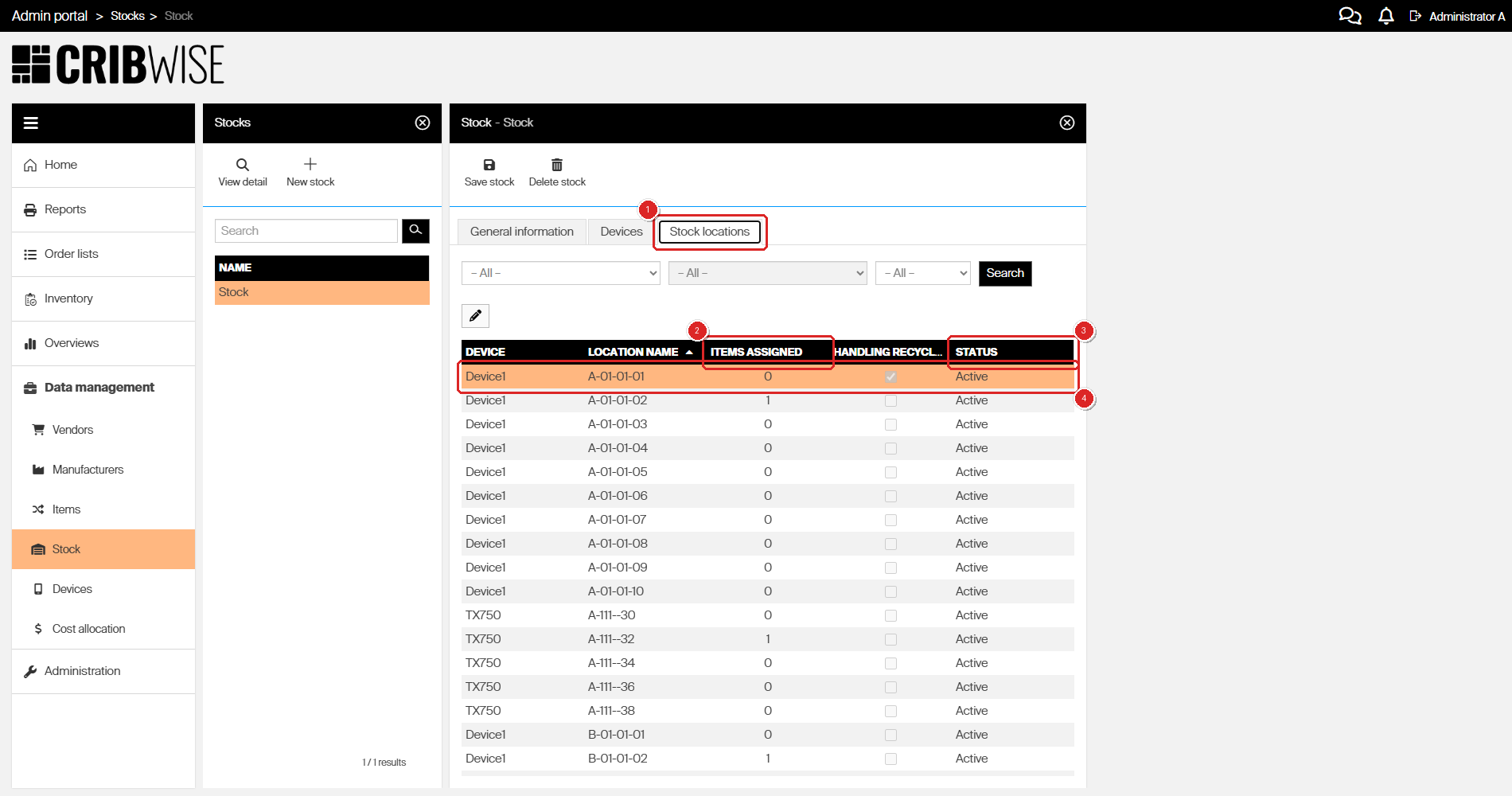
Task: Select location A-01-01-07 row
Action: tap(768, 520)
